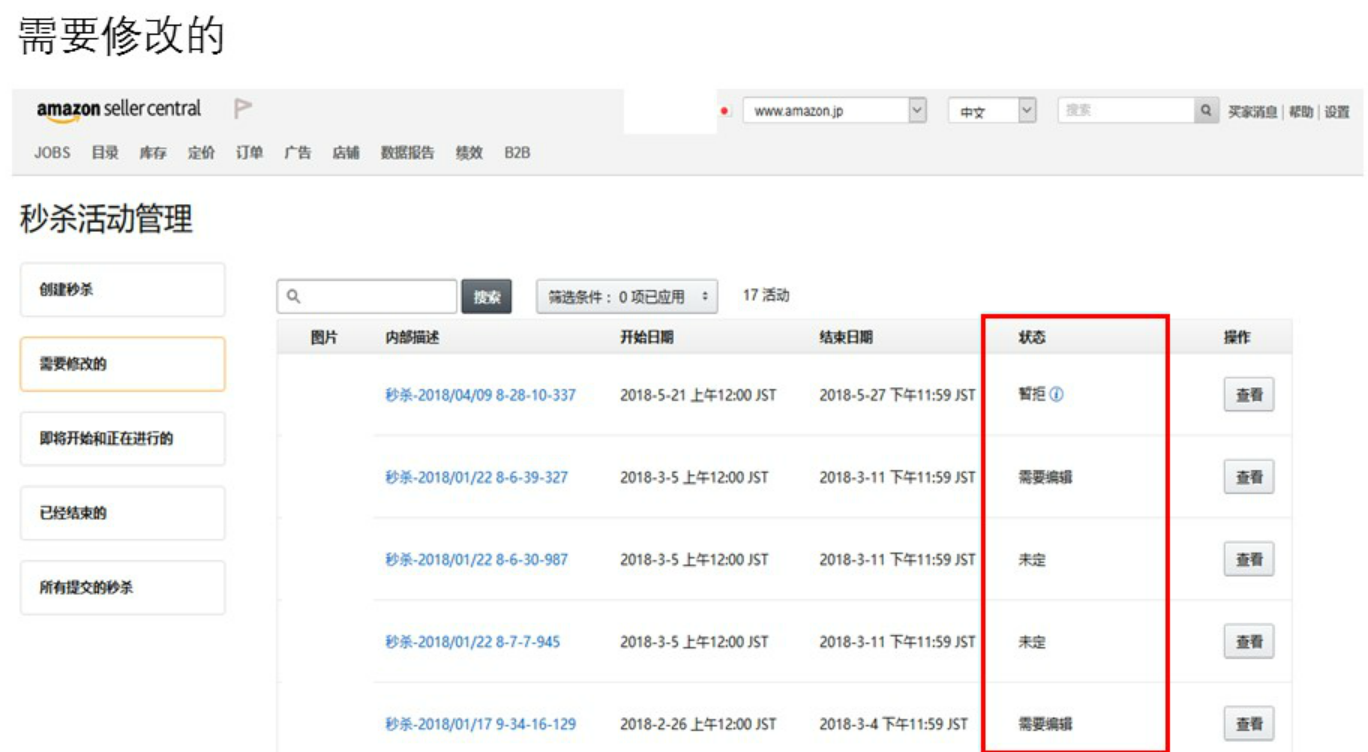Click start date 2018-5-21 上午12:00 JST
The height and width of the screenshot is (752, 1368).
[698, 395]
